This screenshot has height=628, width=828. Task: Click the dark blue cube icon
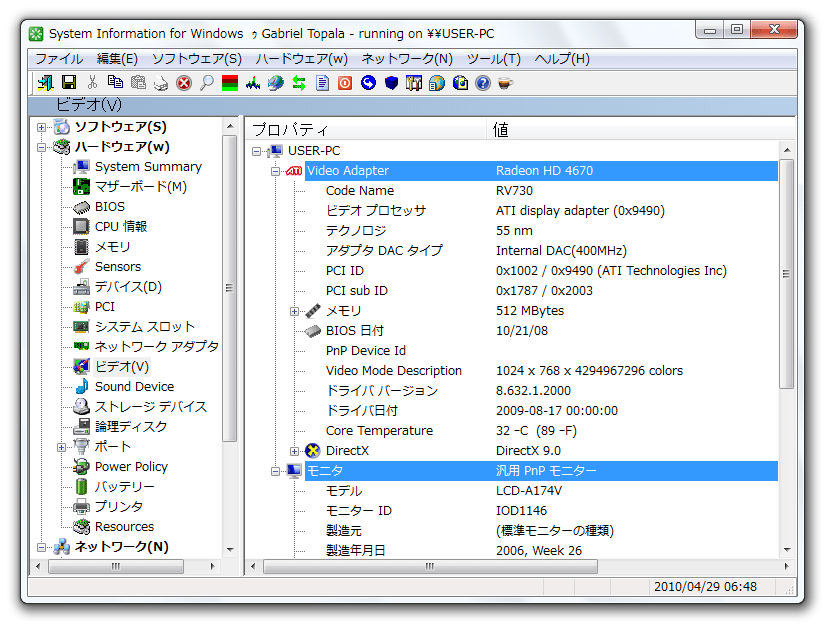pyautogui.click(x=391, y=83)
